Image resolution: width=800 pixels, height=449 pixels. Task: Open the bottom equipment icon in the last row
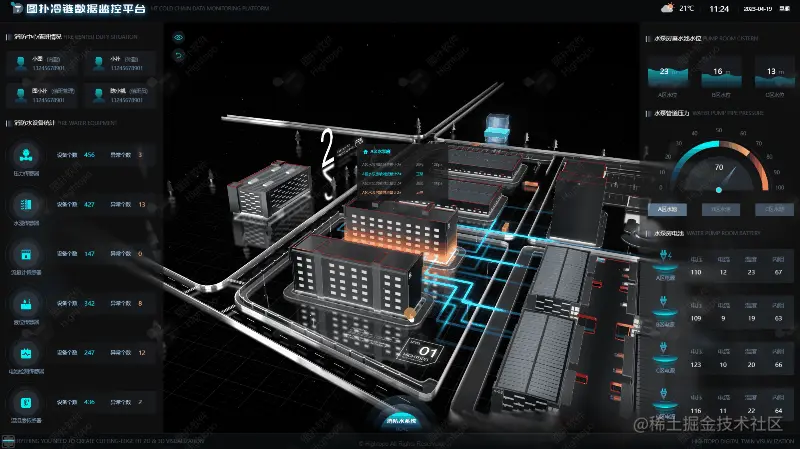click(26, 403)
